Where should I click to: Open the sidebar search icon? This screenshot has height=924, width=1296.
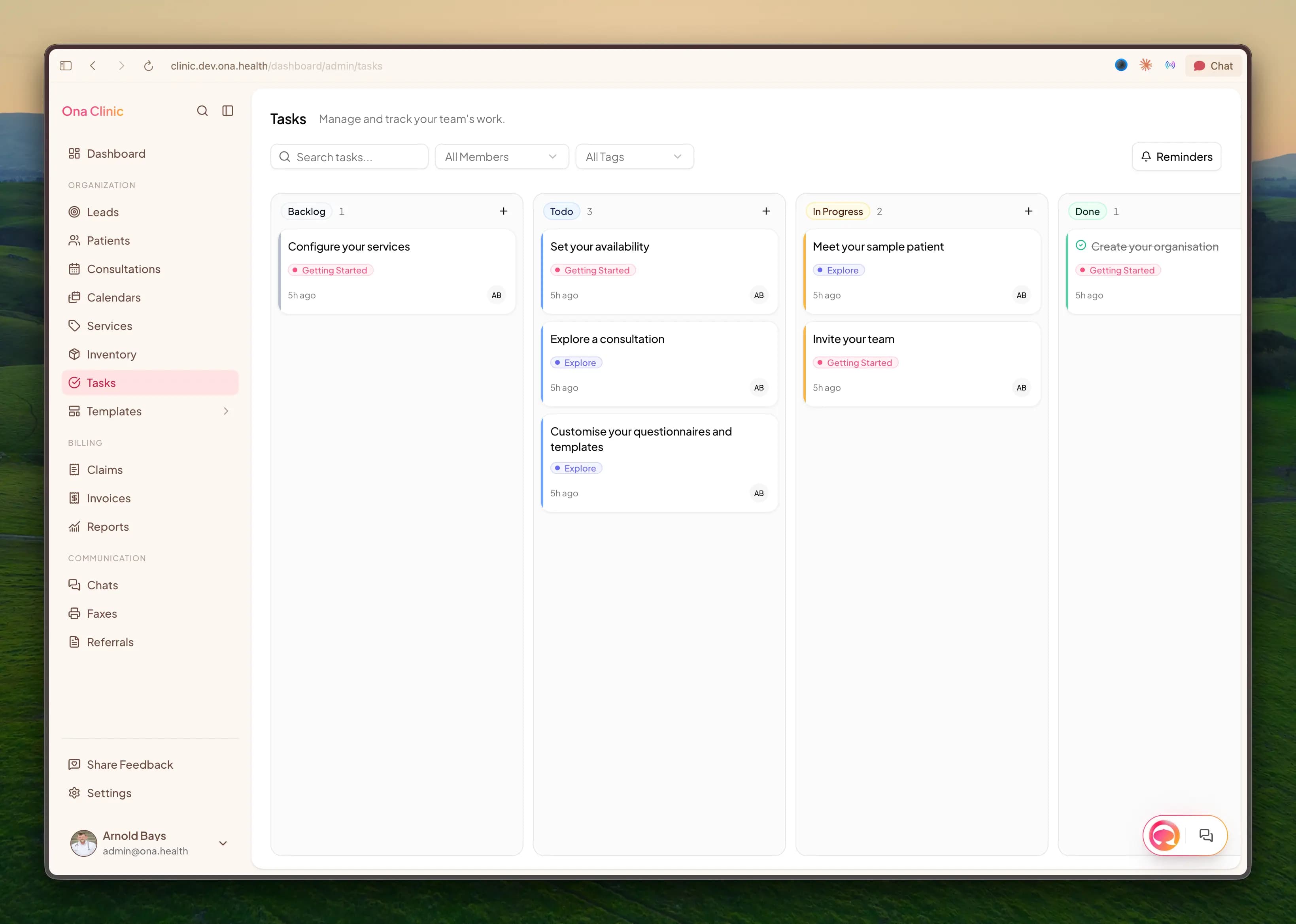point(202,111)
